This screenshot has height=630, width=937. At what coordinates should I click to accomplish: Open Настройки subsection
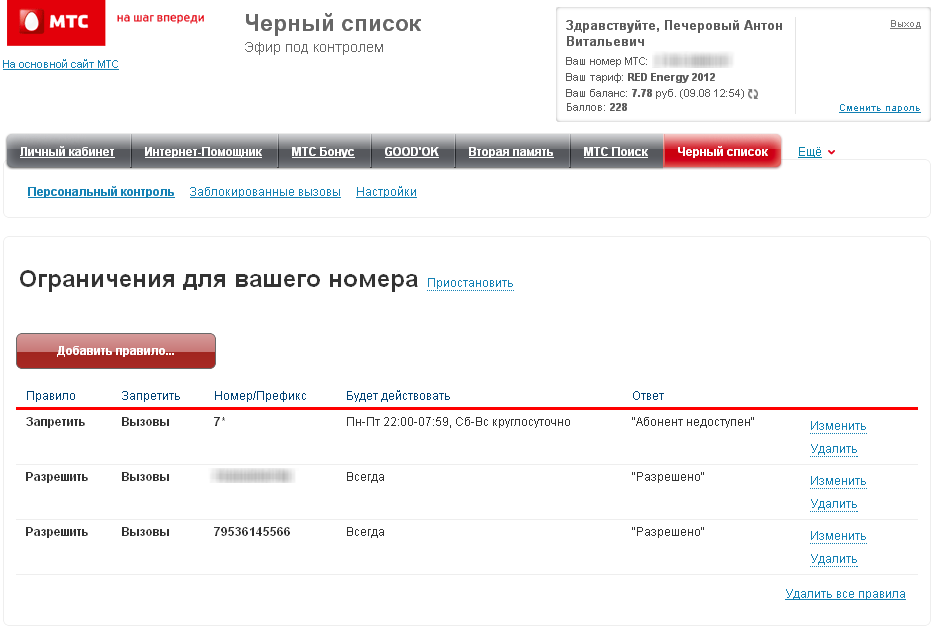coord(386,192)
